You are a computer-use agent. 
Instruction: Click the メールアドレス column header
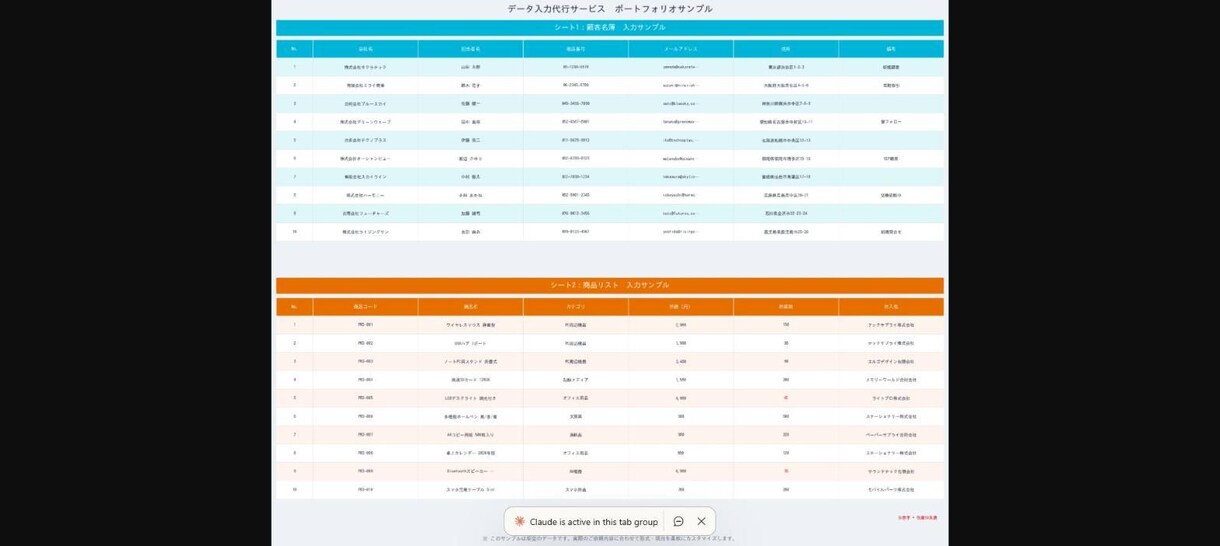tap(680, 49)
